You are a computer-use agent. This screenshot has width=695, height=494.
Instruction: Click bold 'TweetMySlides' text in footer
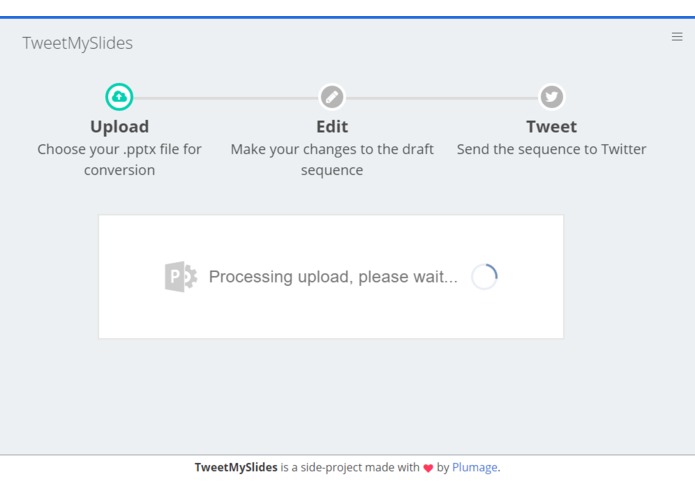pos(236,467)
